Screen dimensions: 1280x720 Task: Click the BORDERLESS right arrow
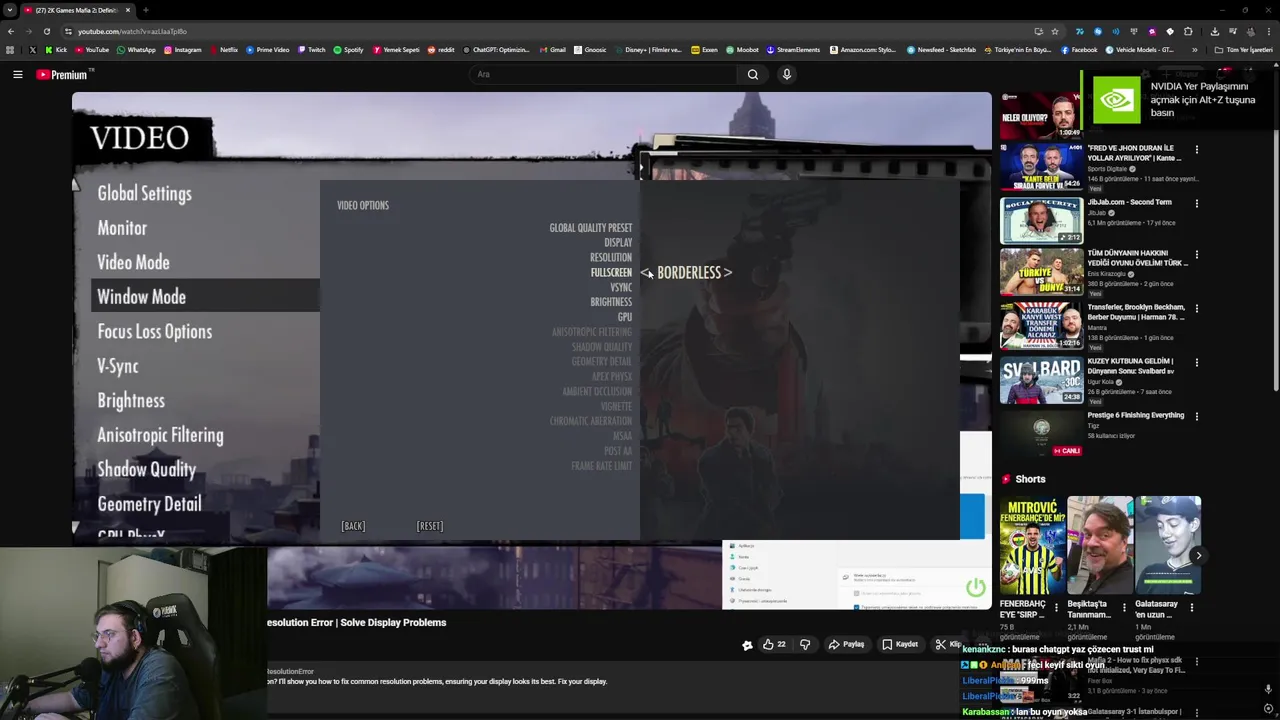point(727,272)
